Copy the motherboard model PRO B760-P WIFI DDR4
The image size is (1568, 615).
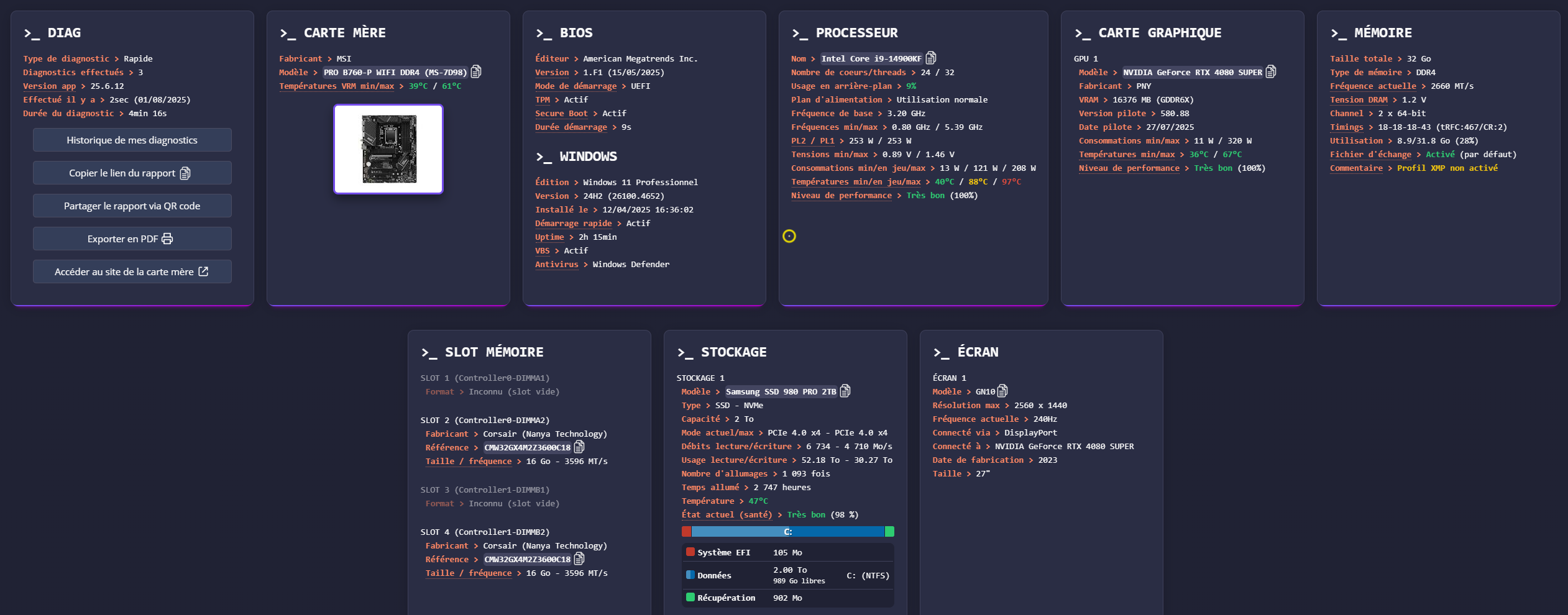476,72
